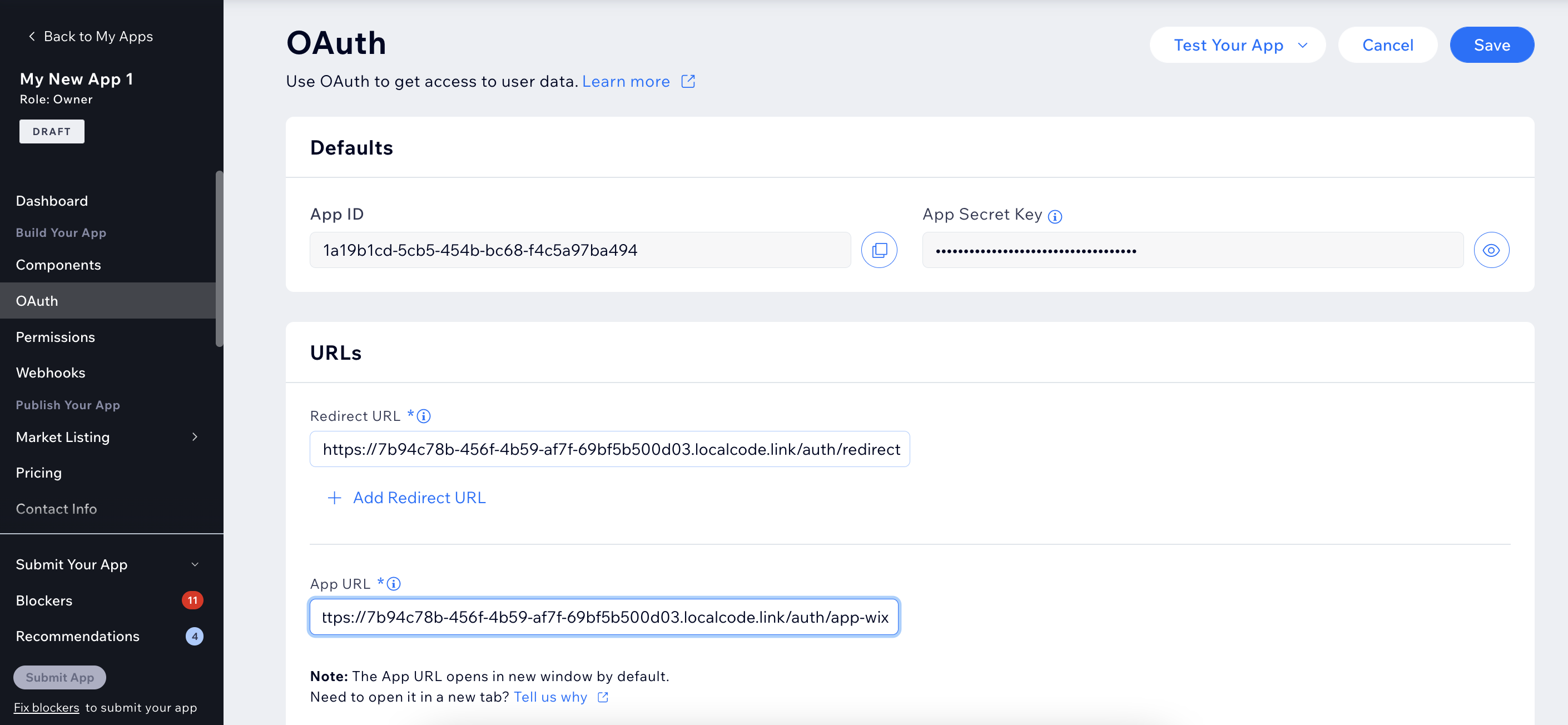Open the Recommendations sidebar item
Viewport: 1568px width, 725px height.
[x=77, y=636]
